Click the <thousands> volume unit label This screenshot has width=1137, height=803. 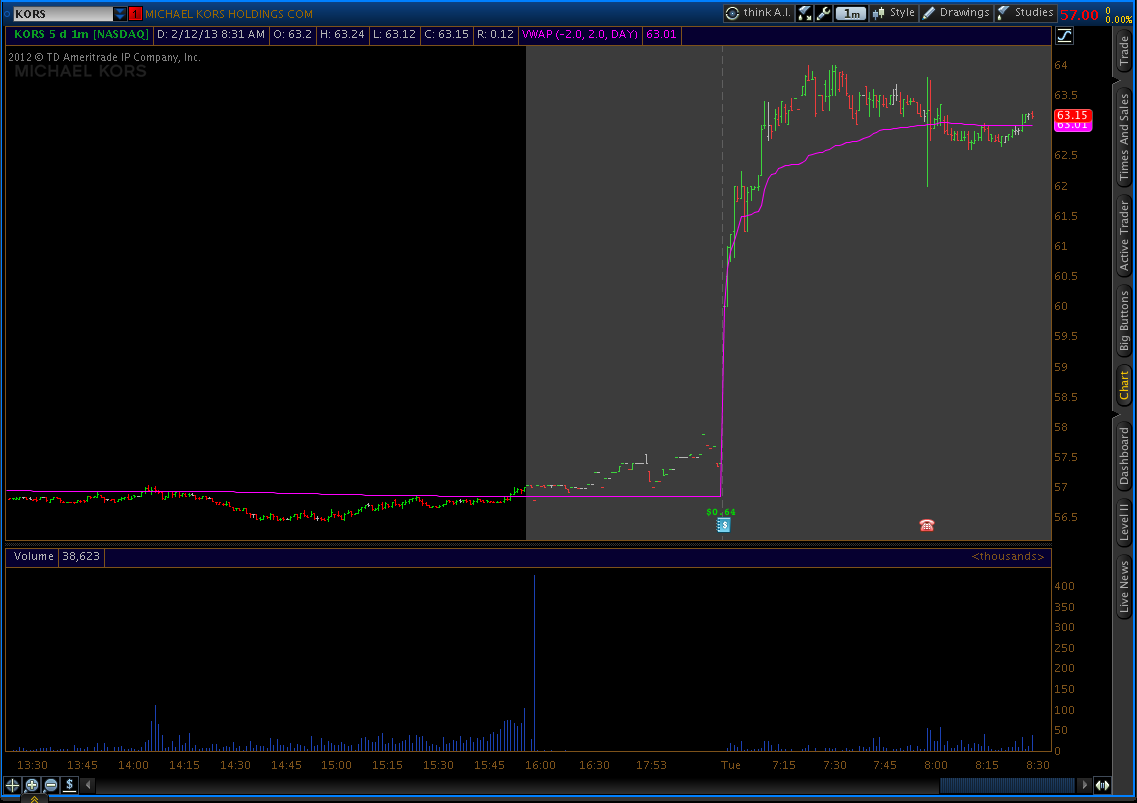tap(1007, 556)
